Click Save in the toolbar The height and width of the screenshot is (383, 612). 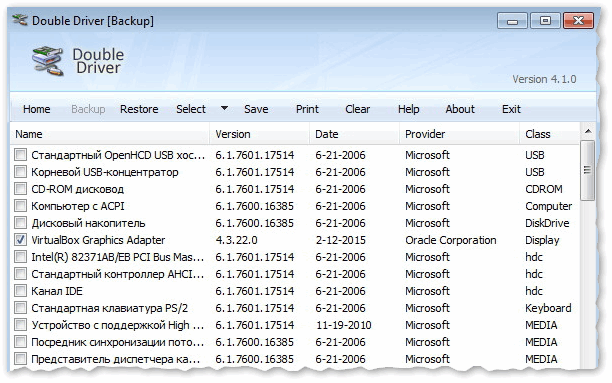[x=256, y=109]
